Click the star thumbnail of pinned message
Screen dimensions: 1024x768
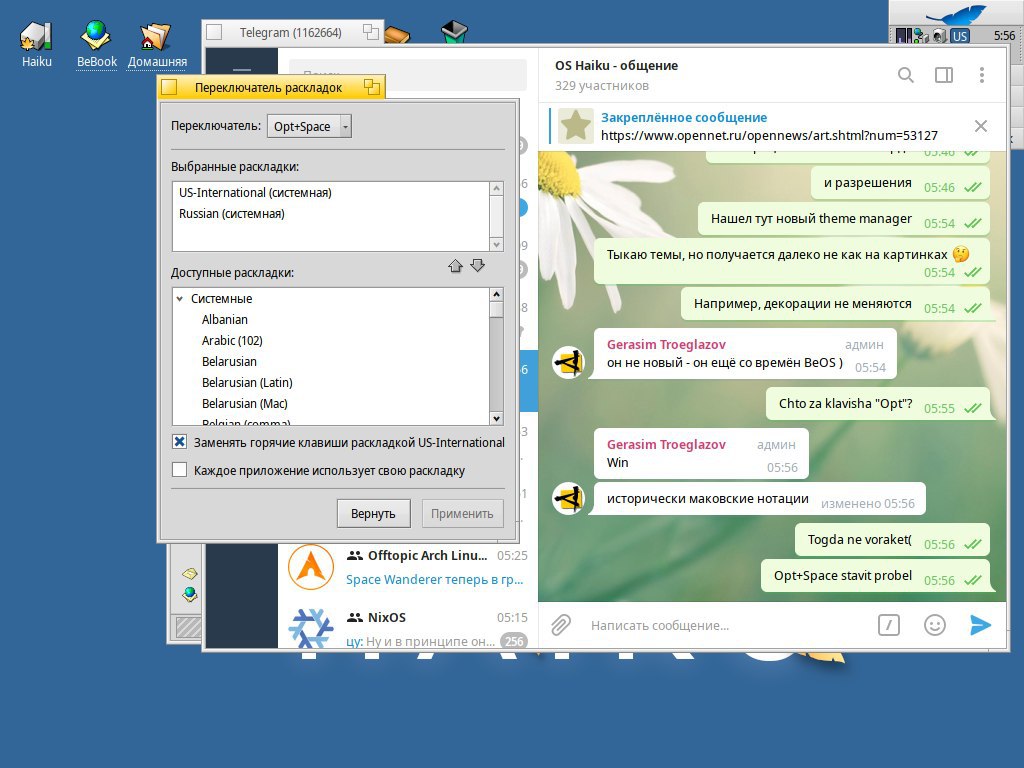pyautogui.click(x=575, y=125)
